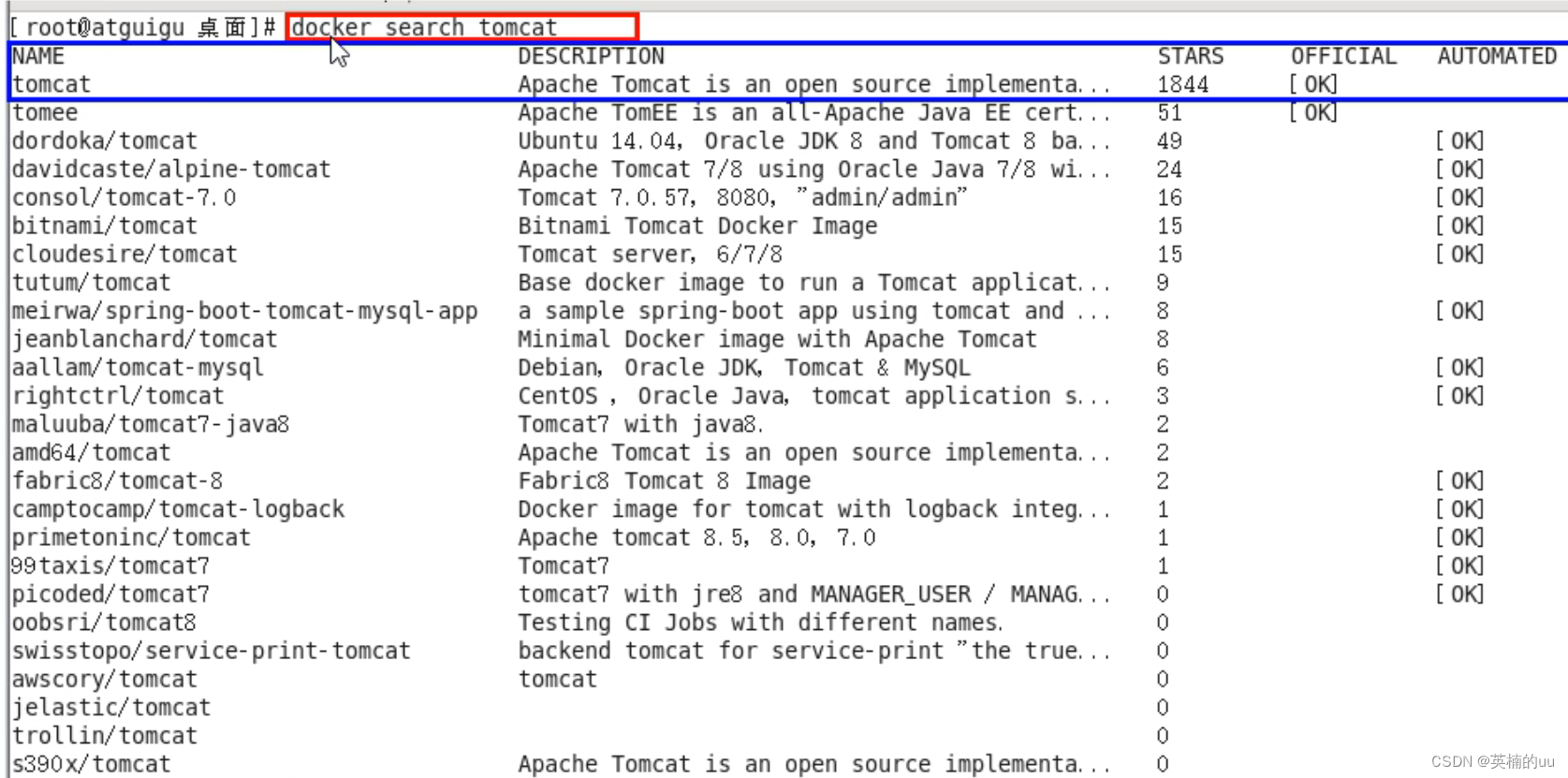Click 'davidcaste/alpine-tomcat' image name

point(171,169)
